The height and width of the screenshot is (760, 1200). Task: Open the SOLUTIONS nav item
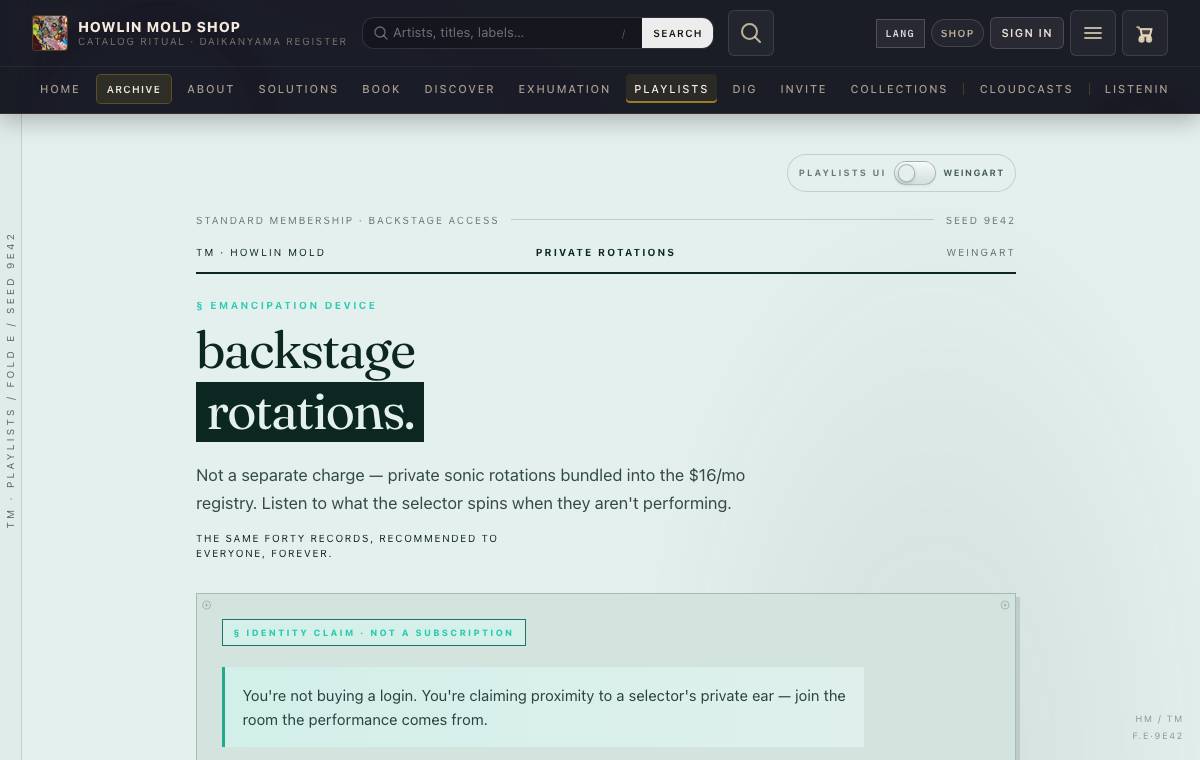[x=299, y=89]
